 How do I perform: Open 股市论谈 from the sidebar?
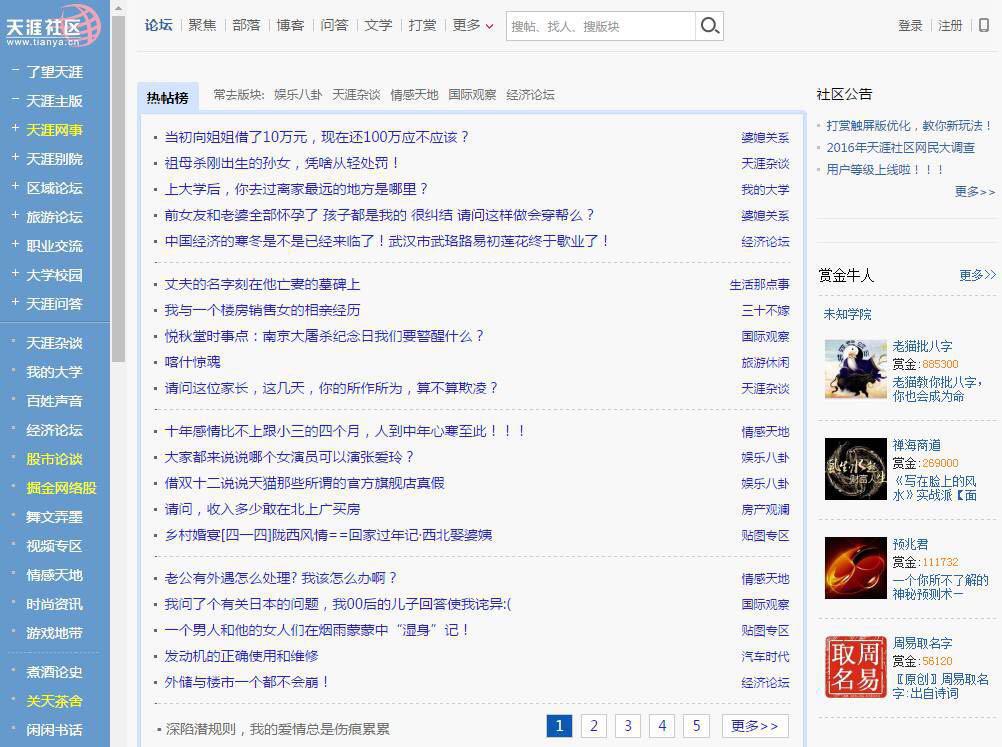[55, 459]
